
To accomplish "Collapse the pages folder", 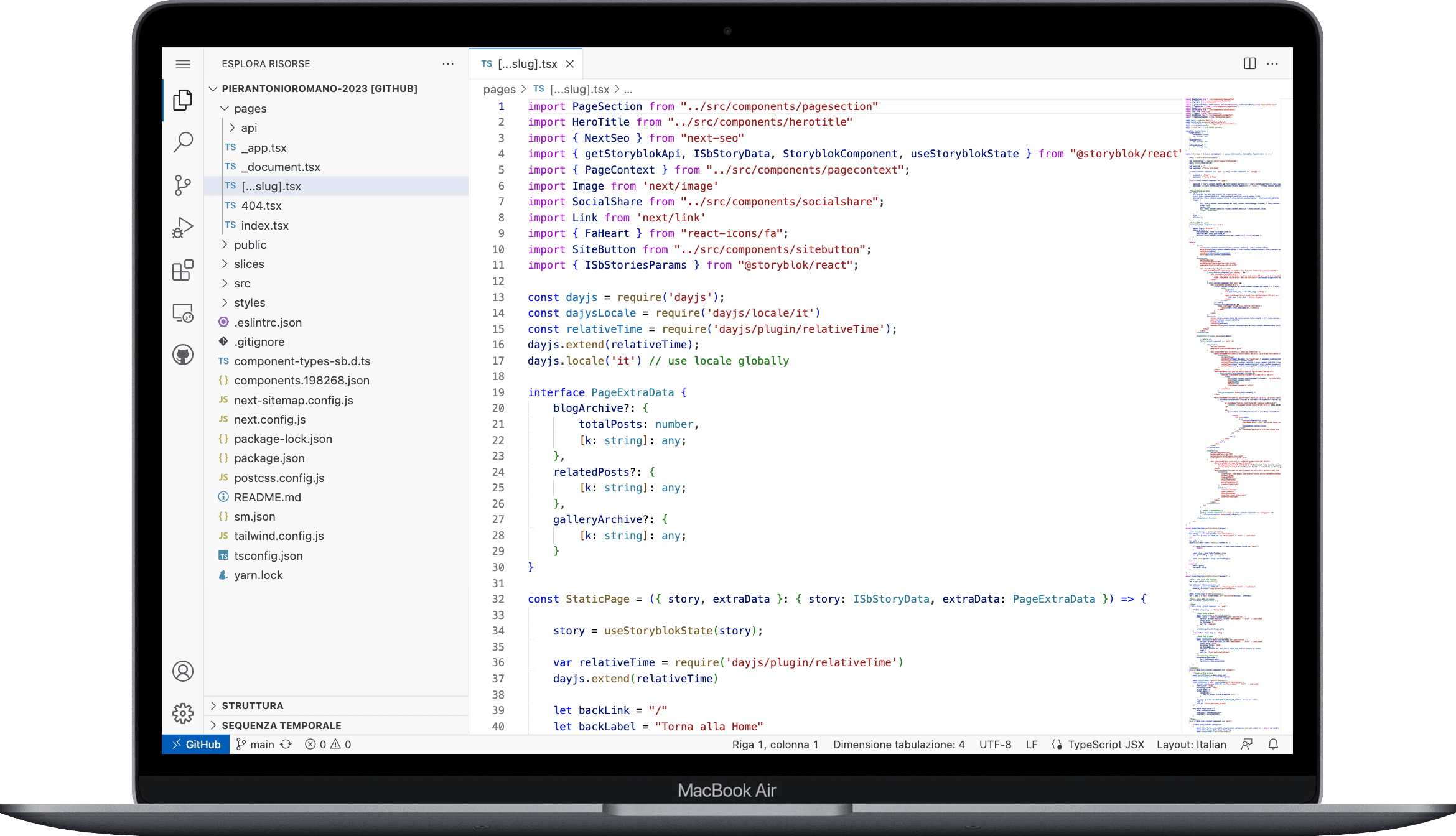I will pyautogui.click(x=250, y=108).
